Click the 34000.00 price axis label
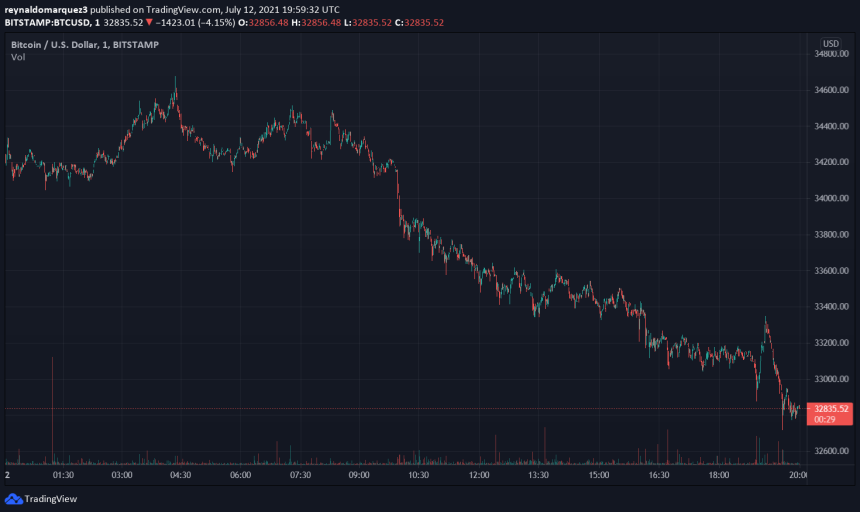The width and height of the screenshot is (860, 512). 831,198
